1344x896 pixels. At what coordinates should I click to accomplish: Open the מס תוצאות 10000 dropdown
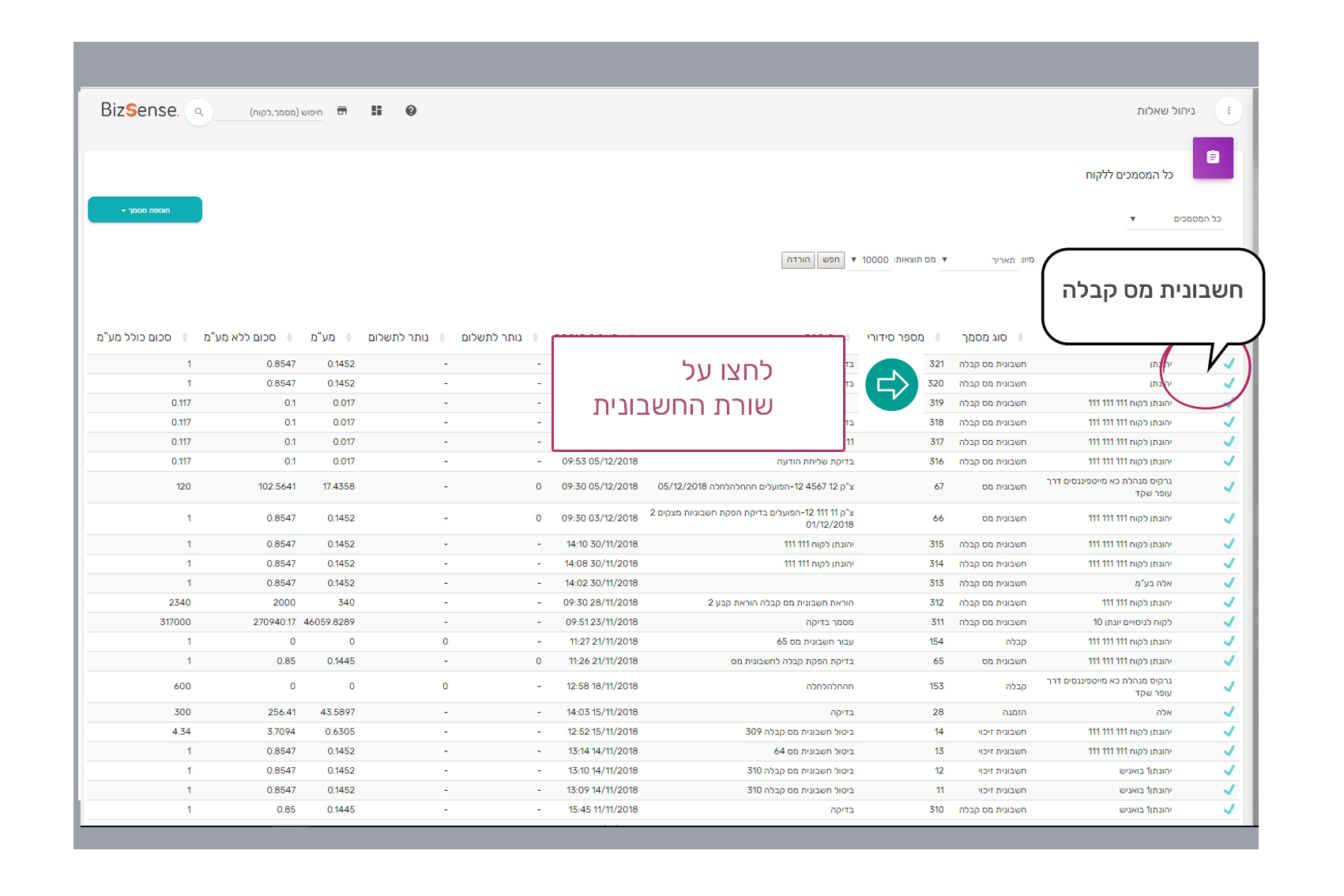(870, 260)
